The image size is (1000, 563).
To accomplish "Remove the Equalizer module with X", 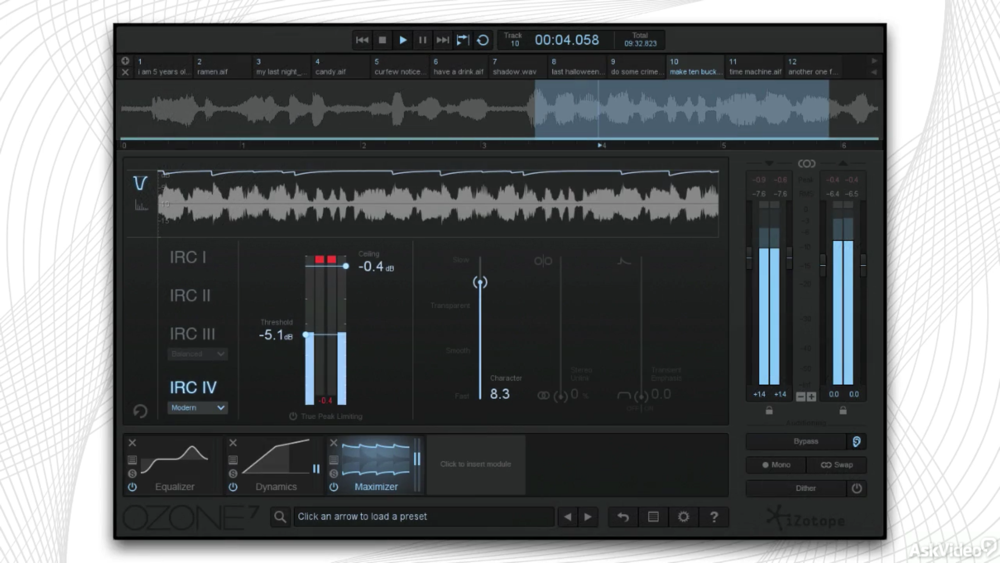I will click(x=132, y=443).
